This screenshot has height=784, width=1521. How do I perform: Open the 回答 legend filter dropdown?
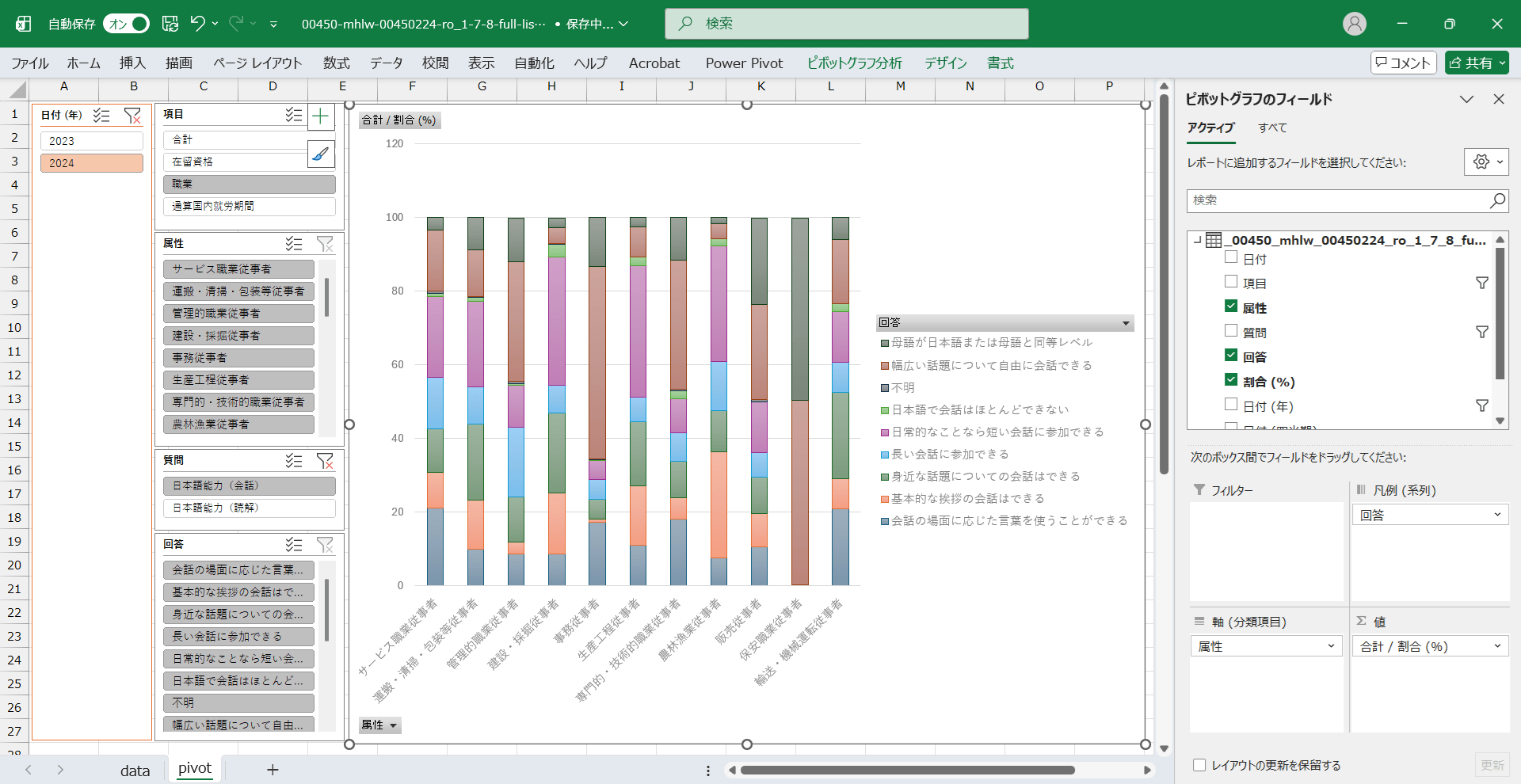(1126, 323)
